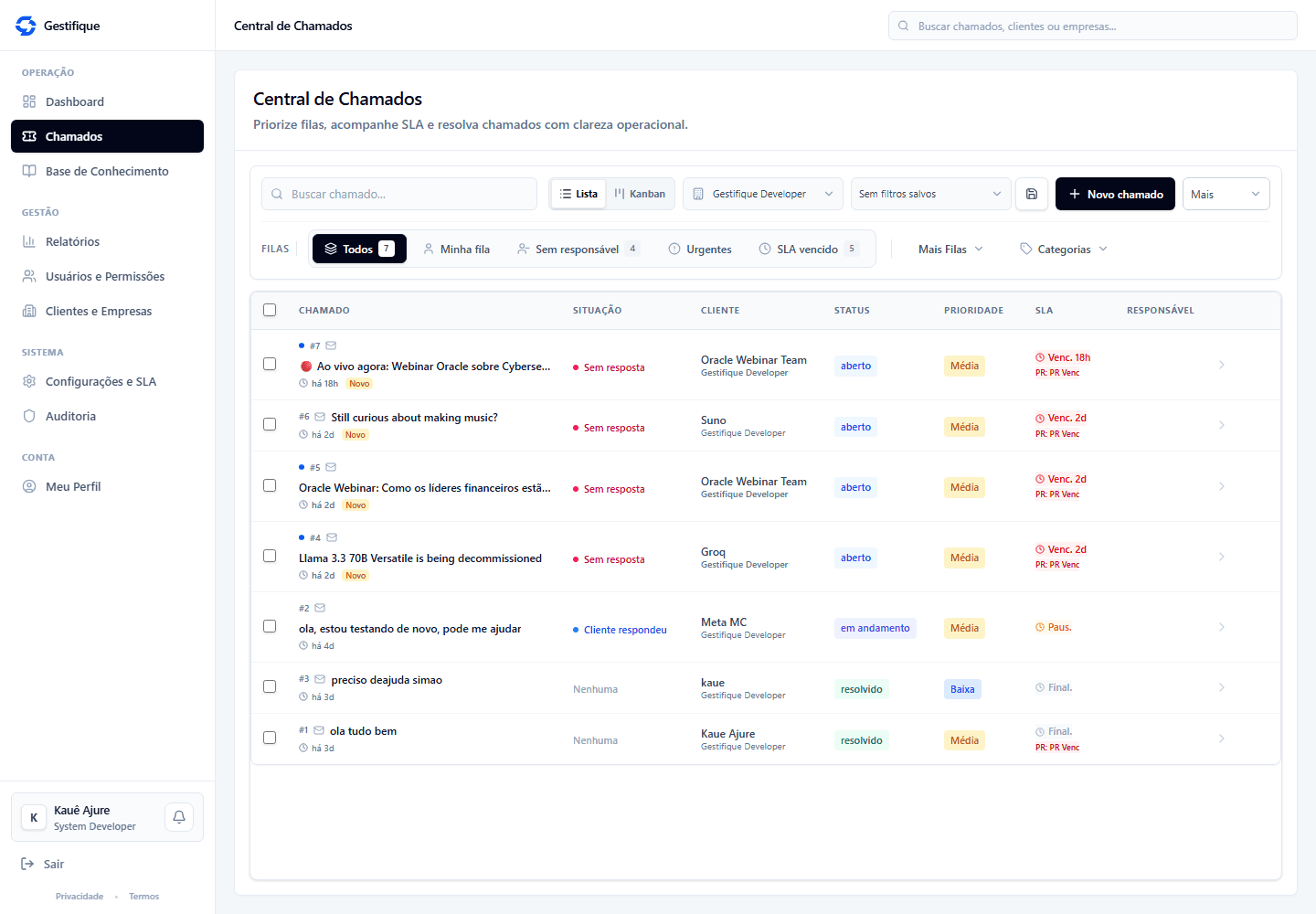1316x914 pixels.
Task: Click the Auditoria shield icon
Action: [x=29, y=416]
